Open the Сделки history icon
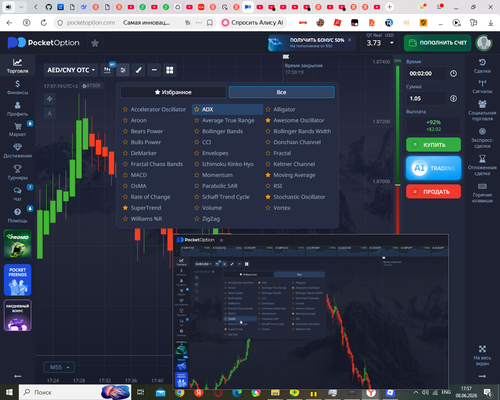 [482, 65]
